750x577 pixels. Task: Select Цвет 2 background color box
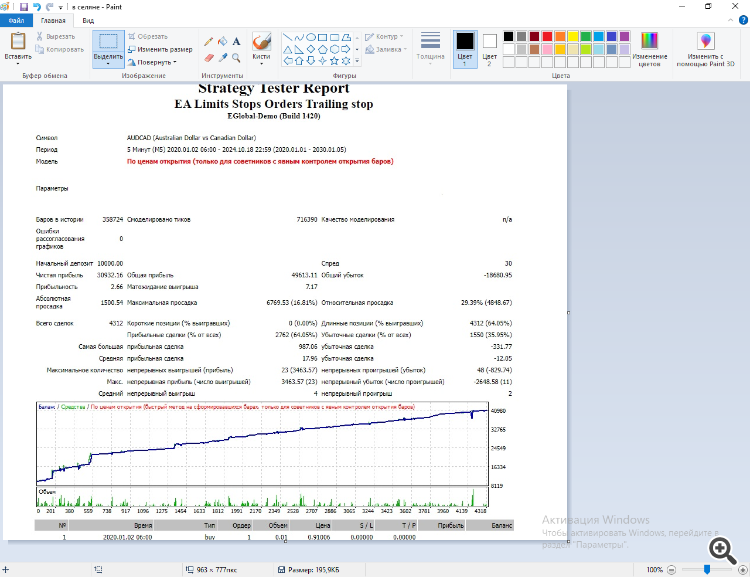489,49
